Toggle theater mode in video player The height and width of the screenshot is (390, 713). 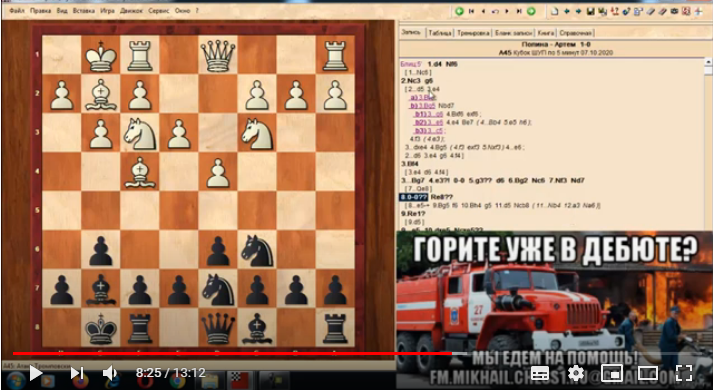[x=648, y=373]
